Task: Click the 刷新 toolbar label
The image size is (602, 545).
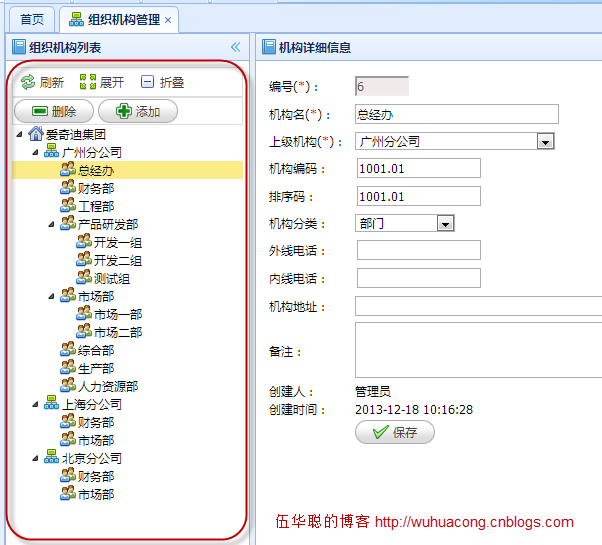Action: [x=52, y=82]
